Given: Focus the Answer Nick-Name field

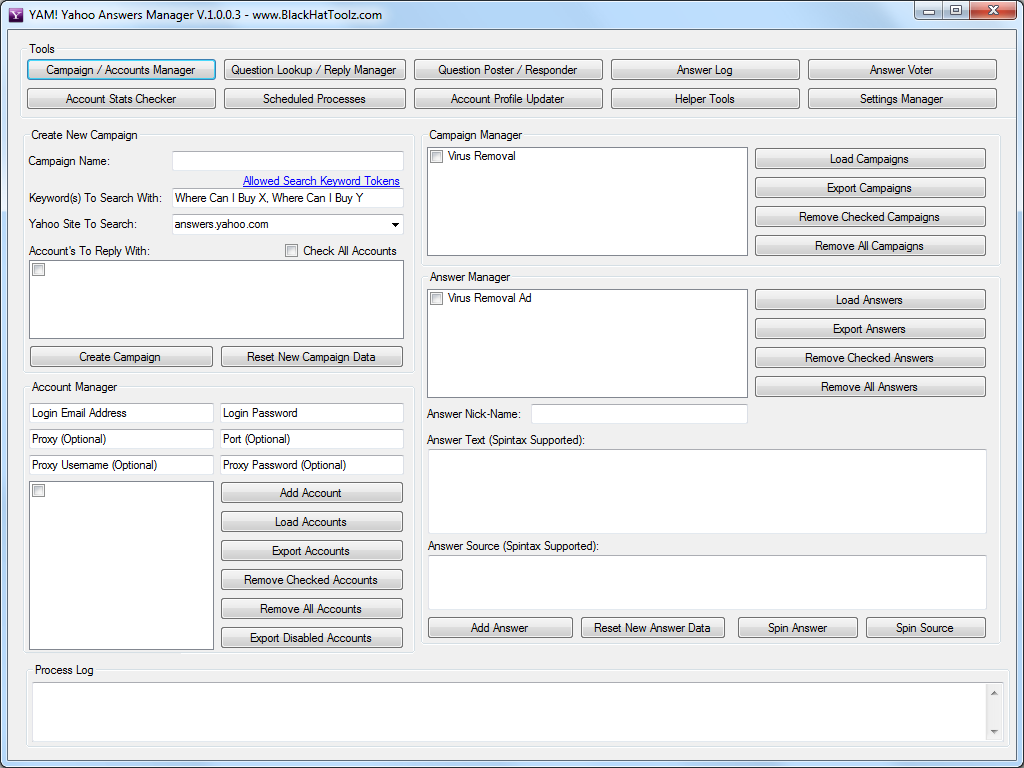Looking at the screenshot, I should [639, 414].
